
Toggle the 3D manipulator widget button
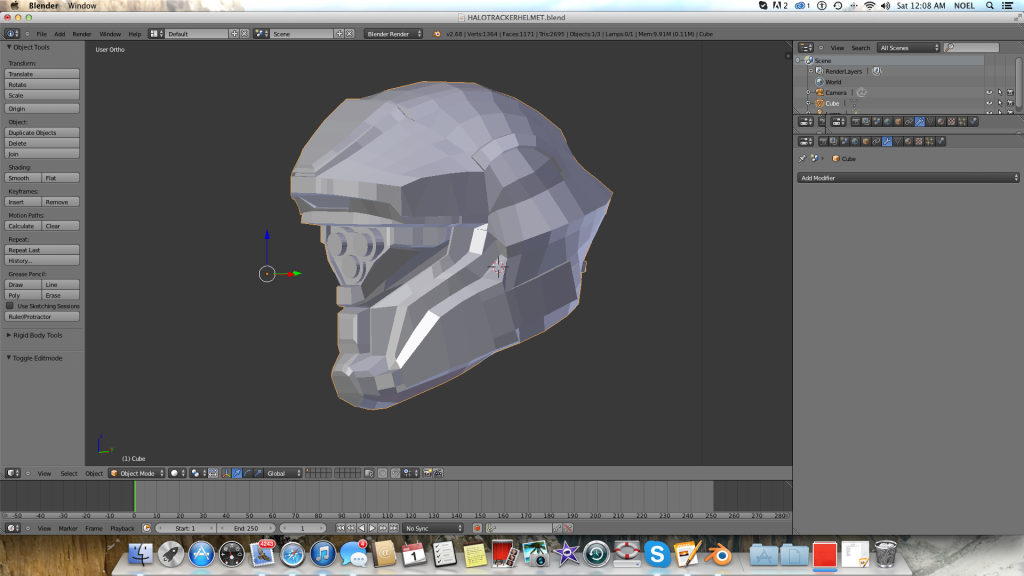pos(226,473)
